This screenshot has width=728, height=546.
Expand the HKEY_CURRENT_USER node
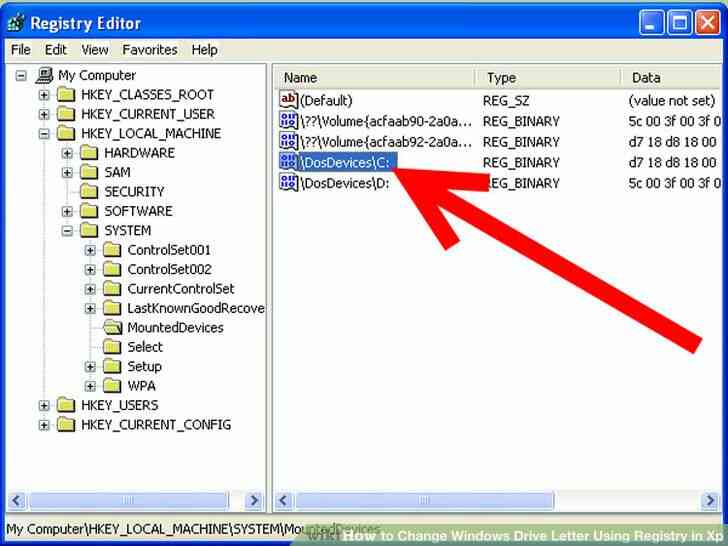click(44, 114)
